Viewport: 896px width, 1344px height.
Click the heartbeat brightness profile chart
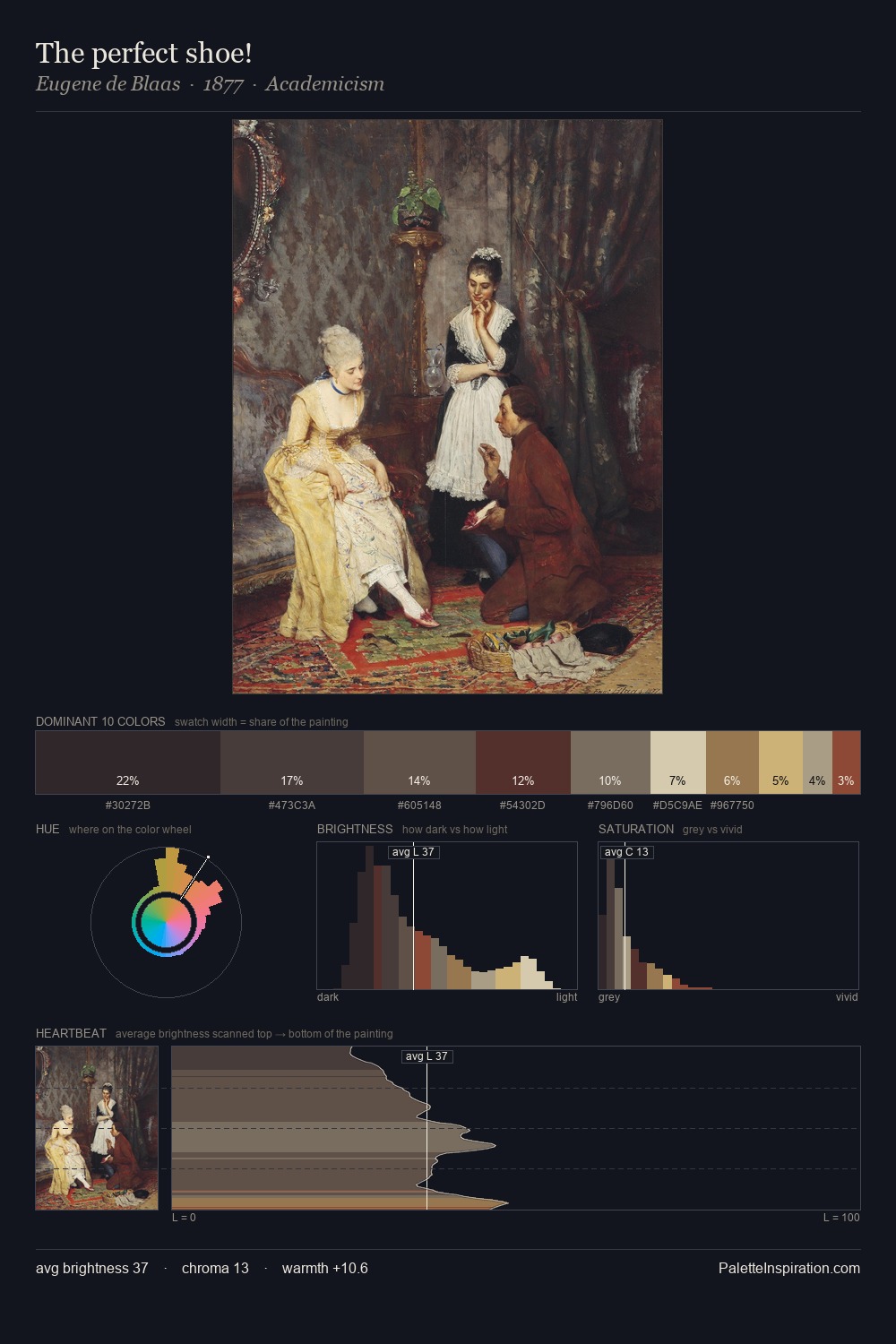[x=516, y=1128]
